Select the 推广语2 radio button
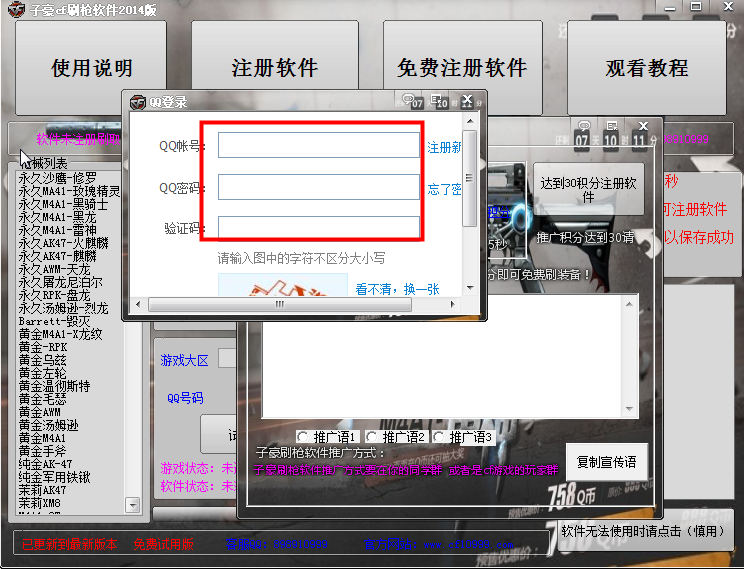Screen dimensions: 744x569 [x=371, y=437]
